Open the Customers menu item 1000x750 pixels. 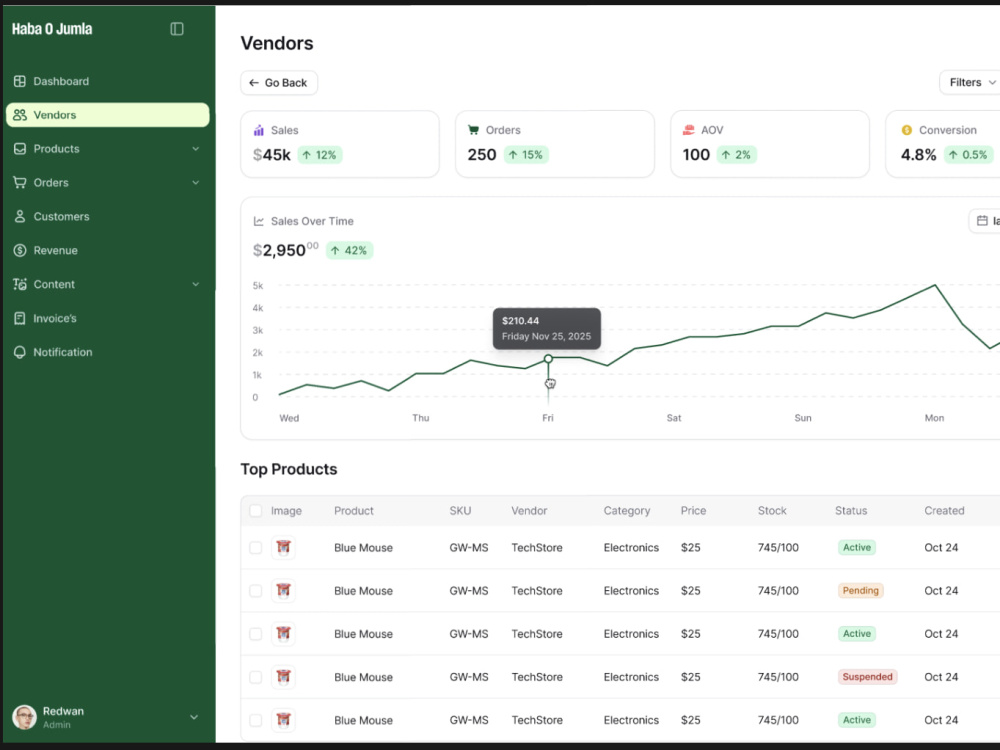tap(108, 216)
